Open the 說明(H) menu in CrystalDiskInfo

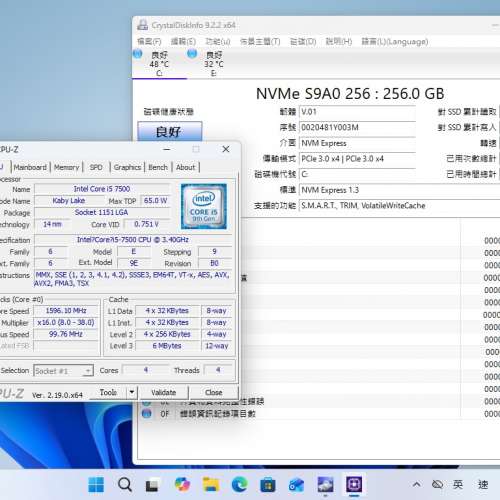(339, 42)
